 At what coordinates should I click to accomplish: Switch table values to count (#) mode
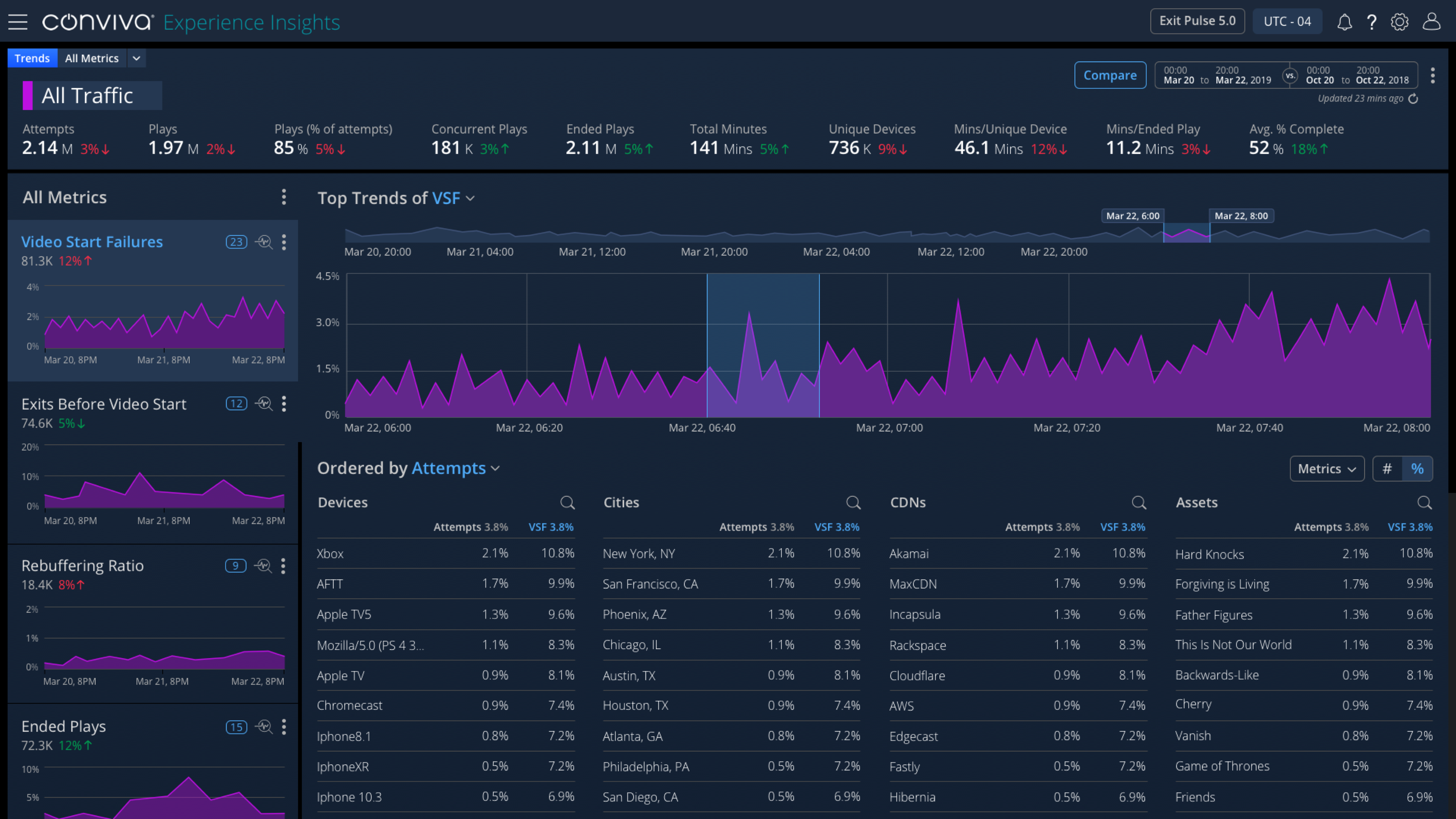point(1387,468)
